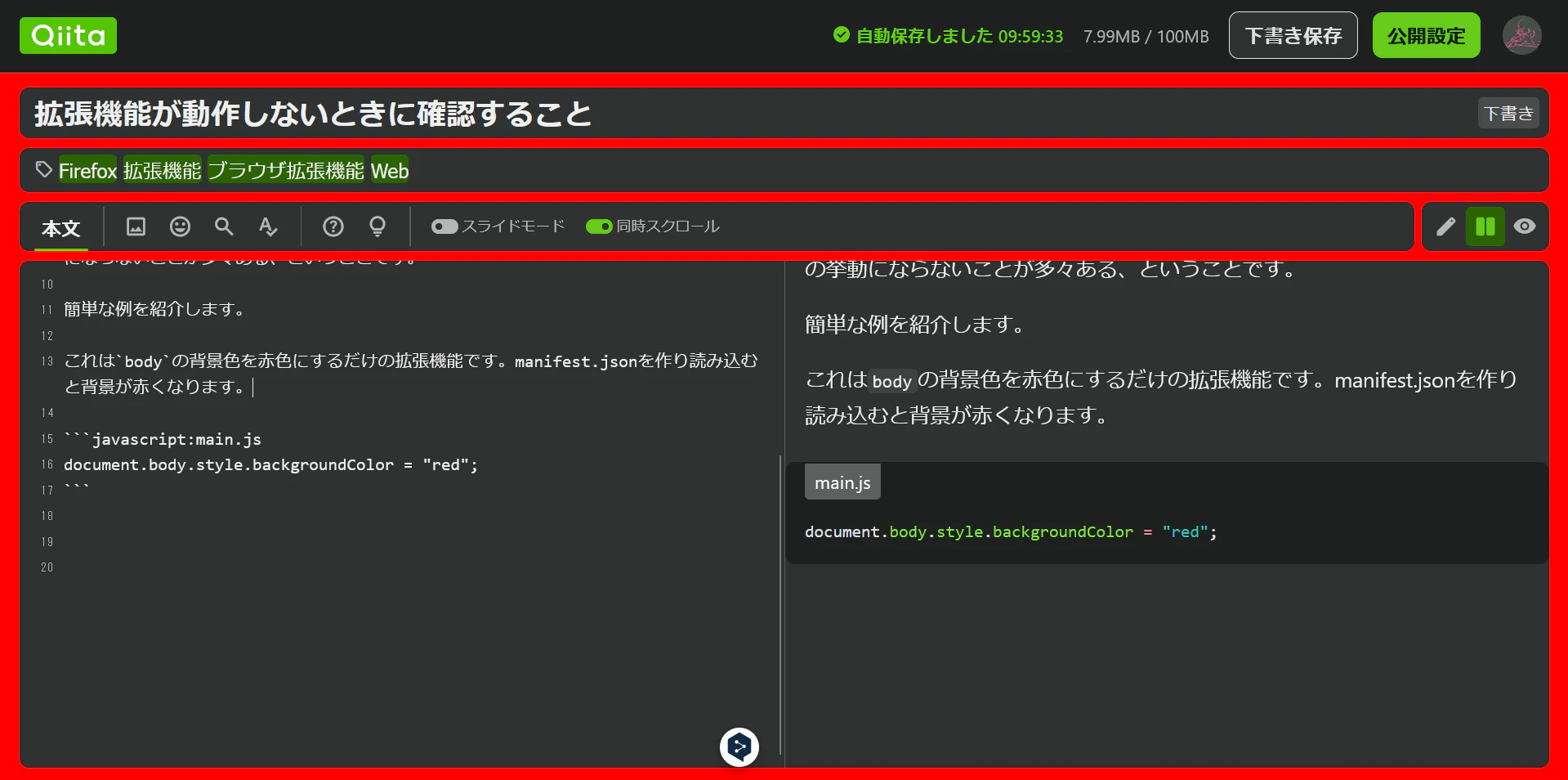Viewport: 1568px width, 780px height.
Task: Click the green autosave checkmark icon
Action: (x=842, y=35)
